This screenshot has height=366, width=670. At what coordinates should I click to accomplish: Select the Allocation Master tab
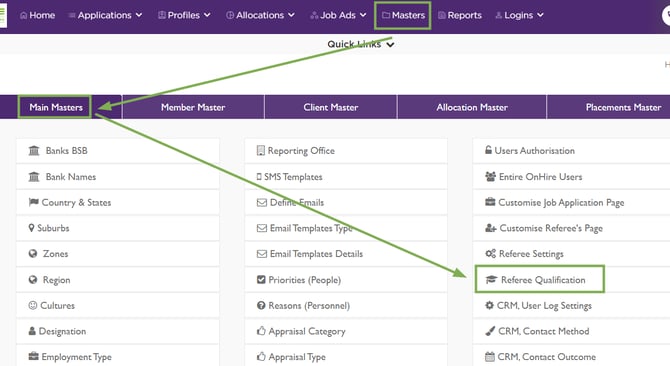coord(472,107)
